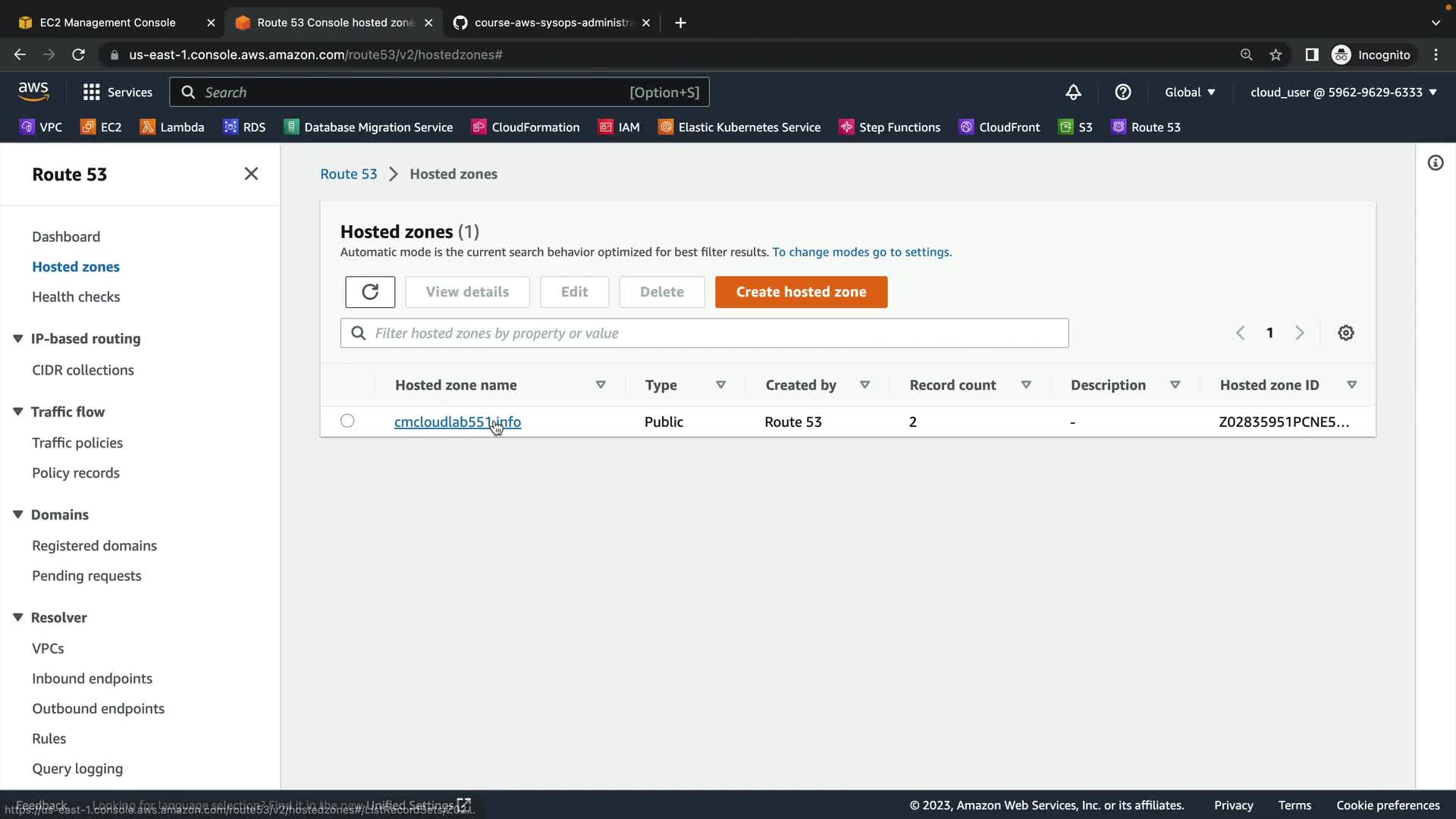Open table preferences gear icon

click(x=1345, y=333)
